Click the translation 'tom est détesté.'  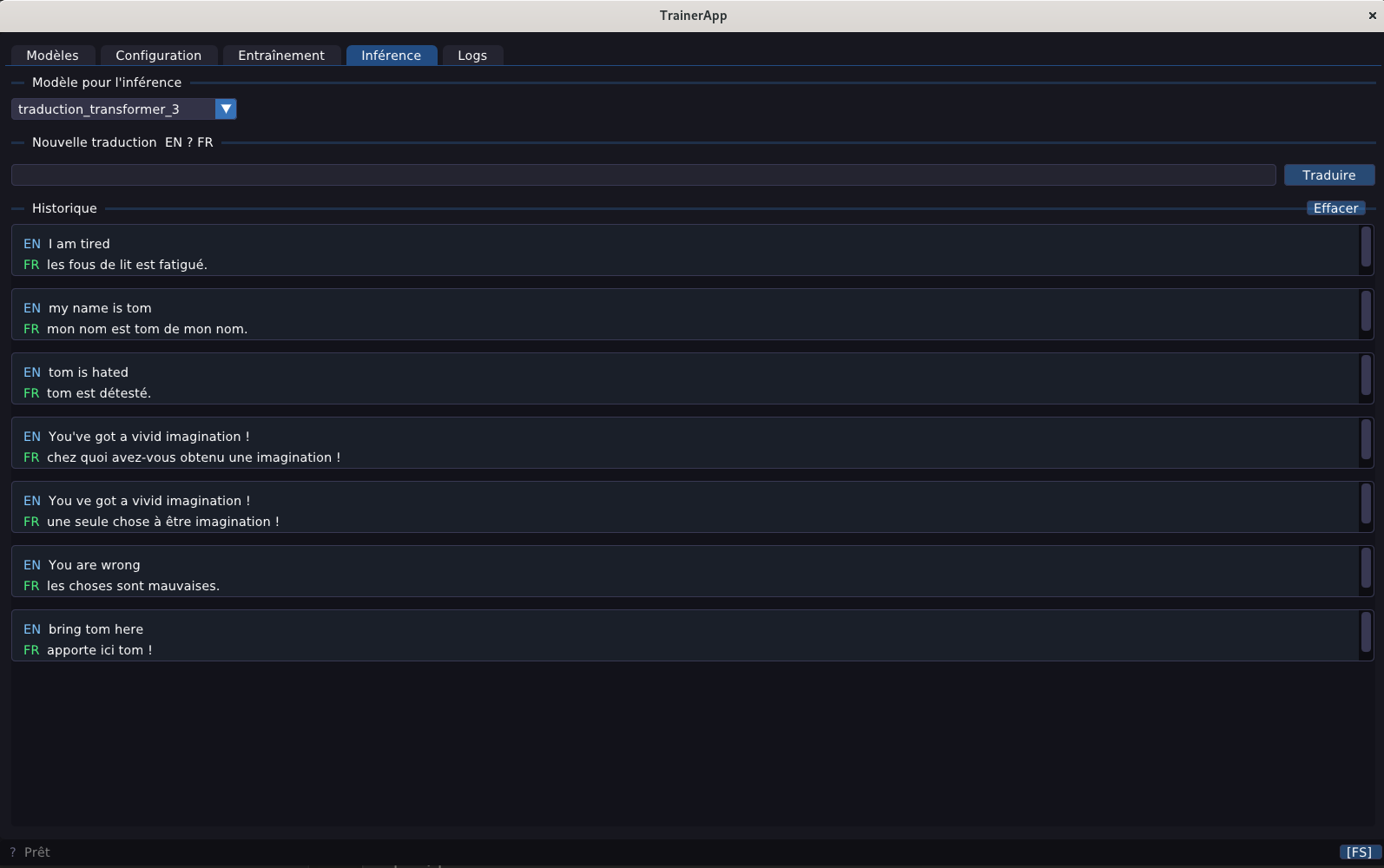point(99,393)
